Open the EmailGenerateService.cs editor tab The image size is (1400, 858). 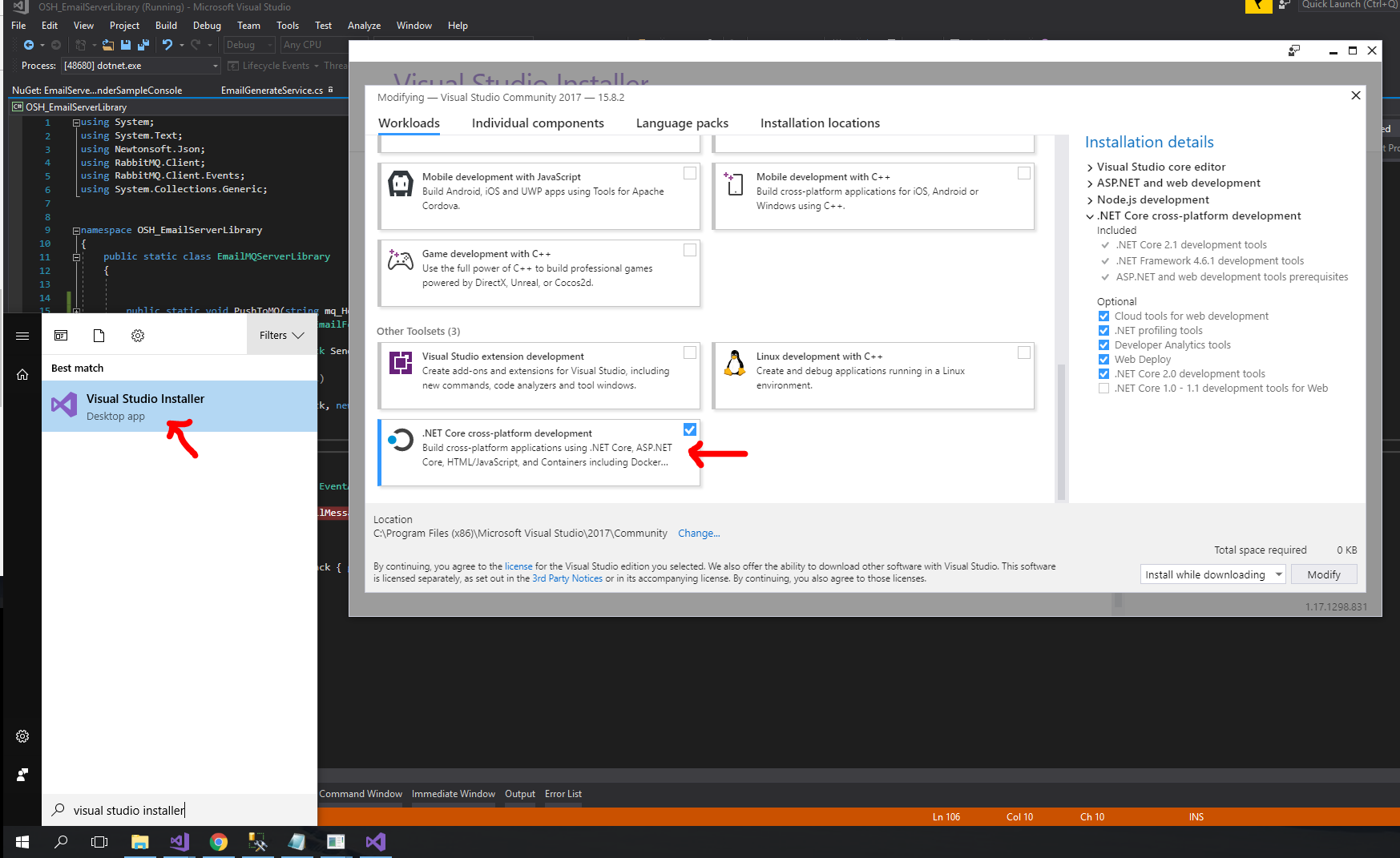point(272,91)
